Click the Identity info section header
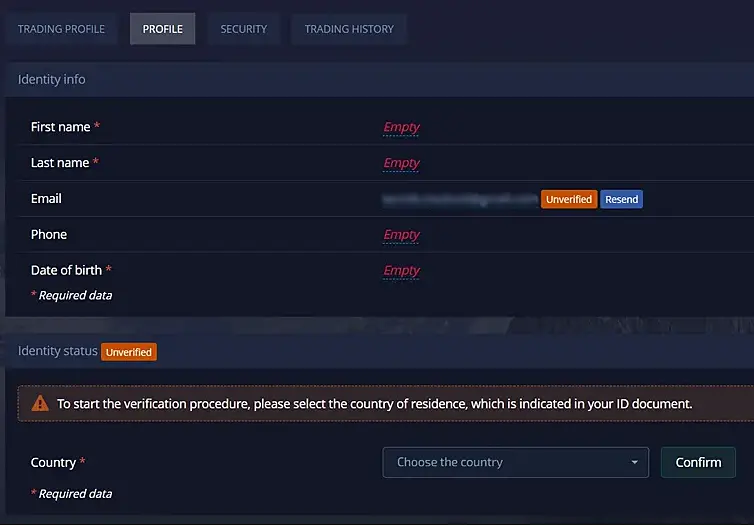This screenshot has height=525, width=754. [x=379, y=79]
